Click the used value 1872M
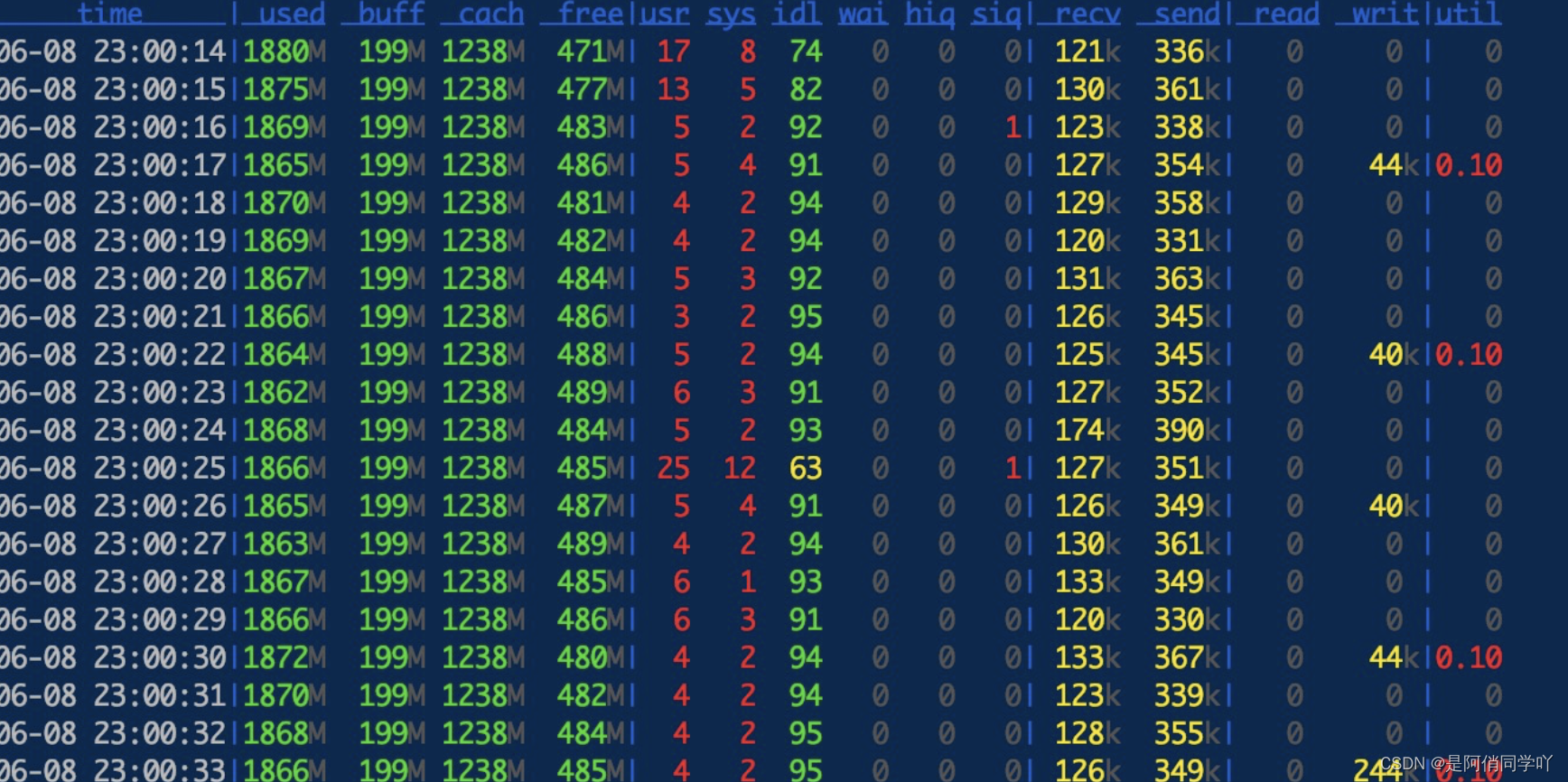This screenshot has width=1568, height=782. point(285,658)
